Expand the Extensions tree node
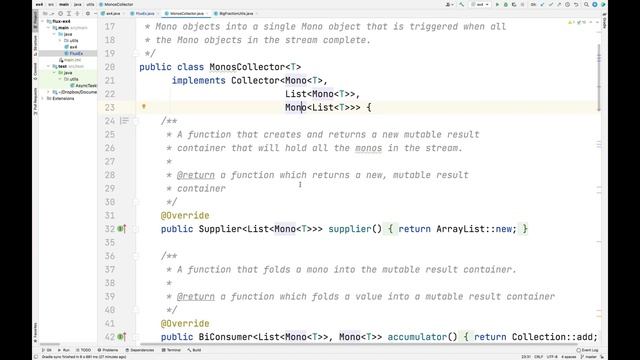 coord(43,98)
